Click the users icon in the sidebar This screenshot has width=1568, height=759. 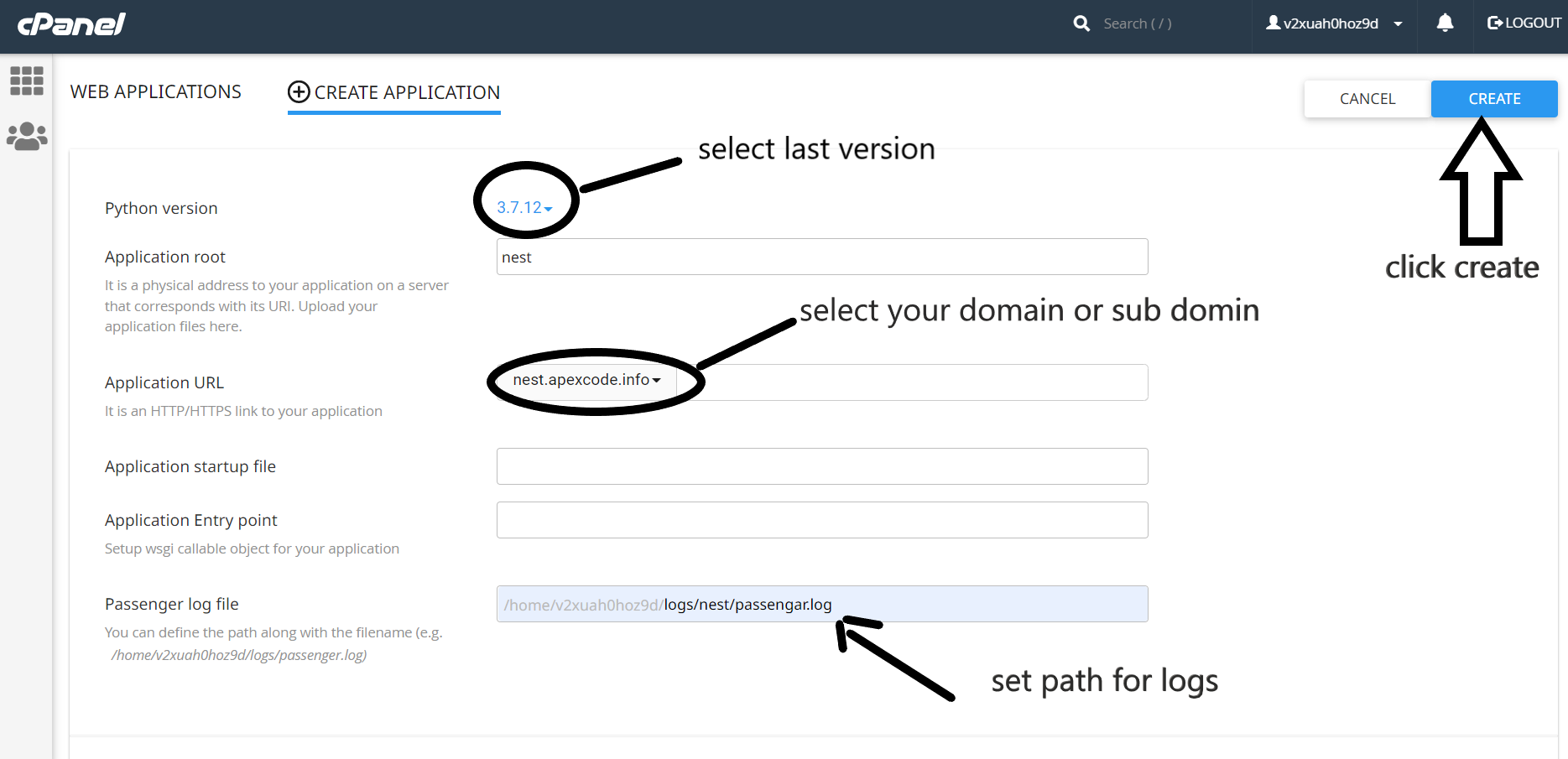click(x=26, y=136)
